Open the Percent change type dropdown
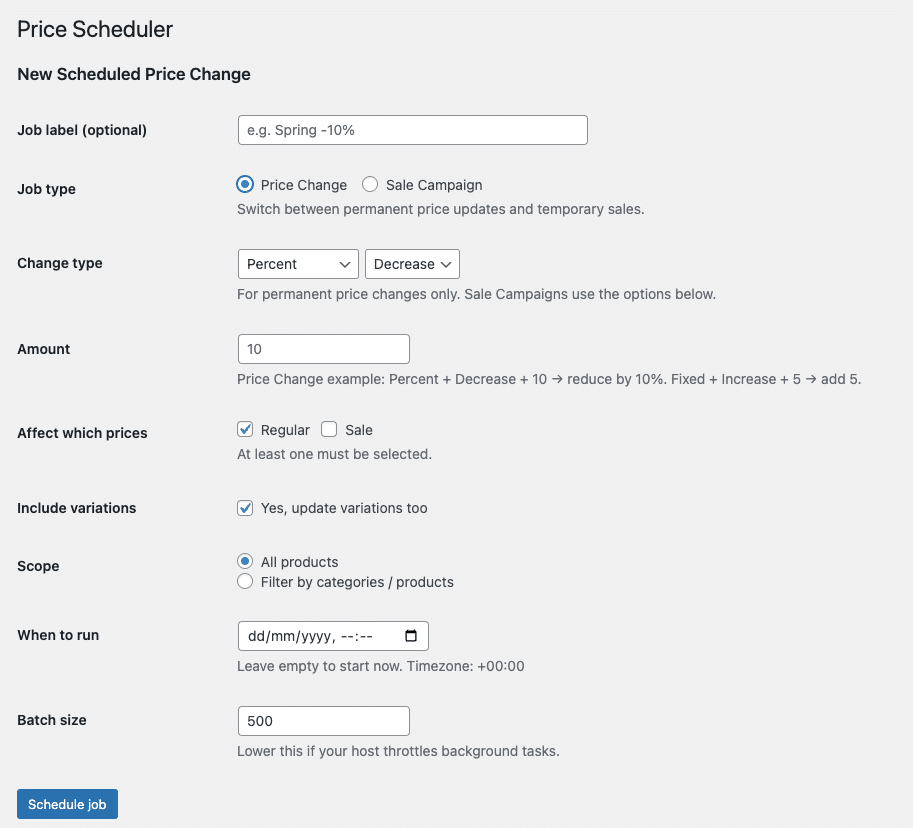 click(x=298, y=264)
